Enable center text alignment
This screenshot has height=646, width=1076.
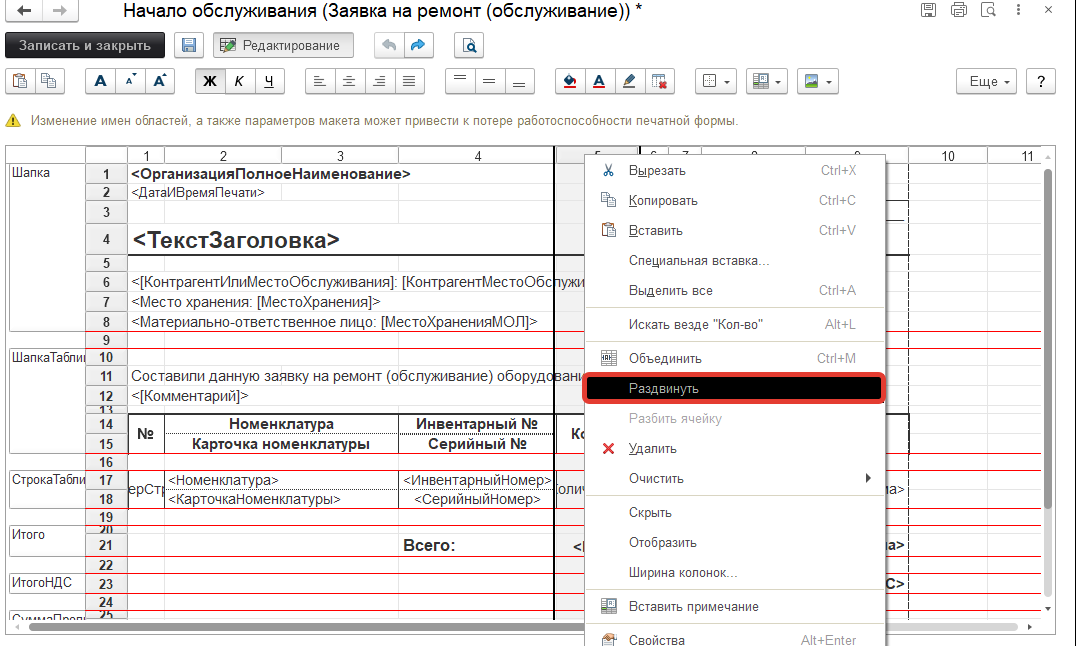[348, 81]
